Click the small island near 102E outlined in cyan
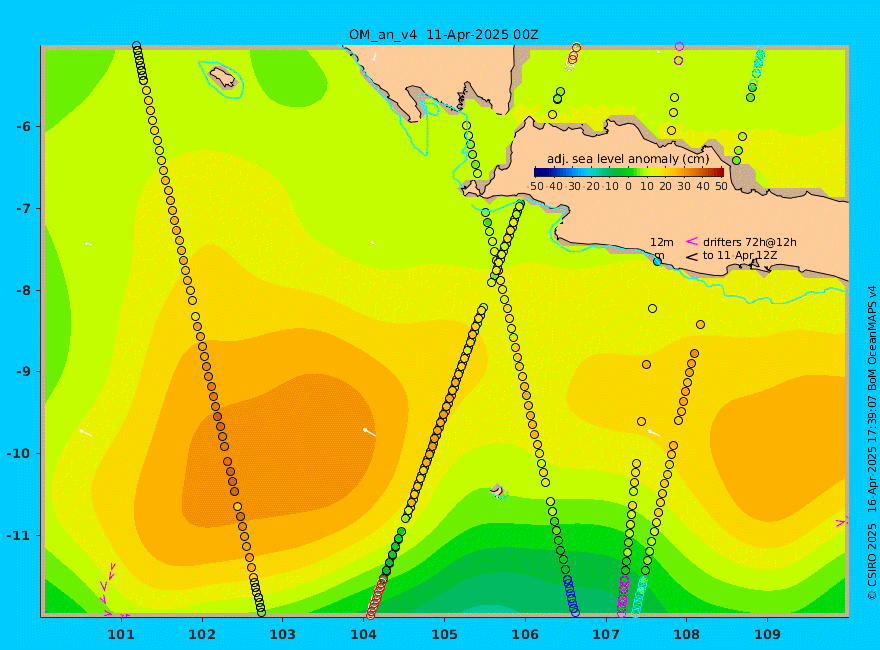The image size is (880, 650). point(222,77)
